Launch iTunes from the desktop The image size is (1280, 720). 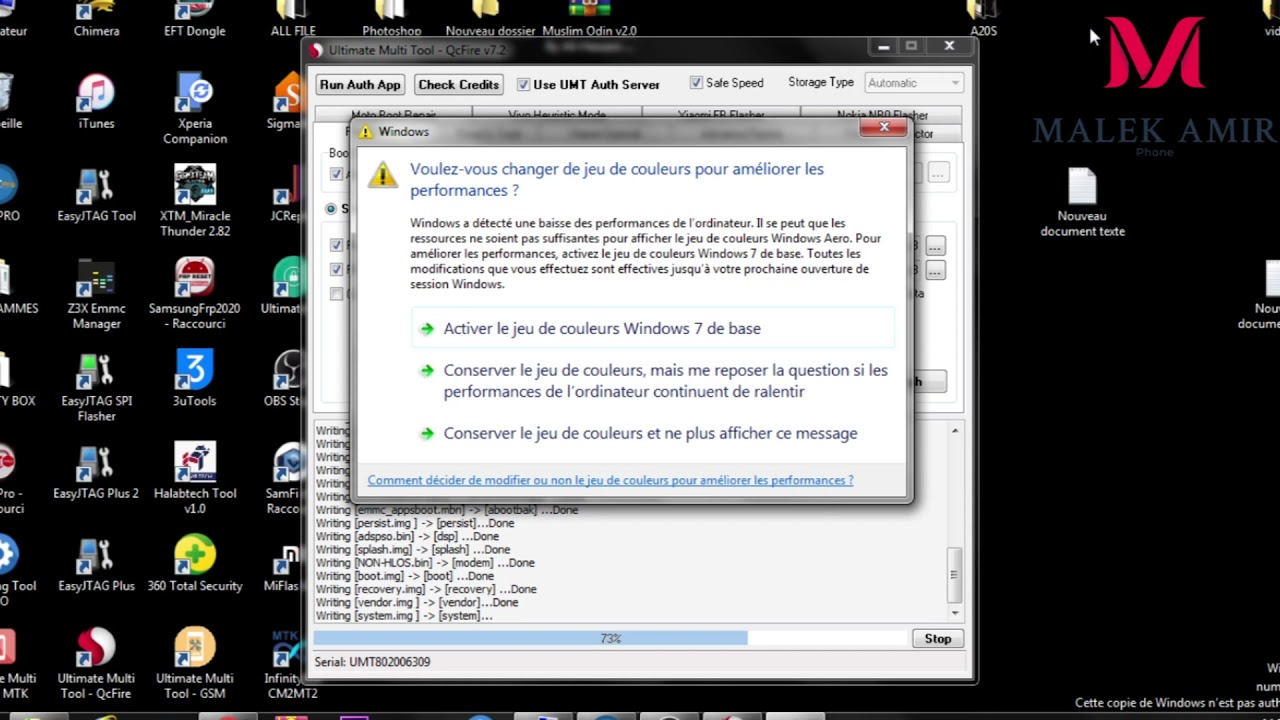tap(96, 102)
